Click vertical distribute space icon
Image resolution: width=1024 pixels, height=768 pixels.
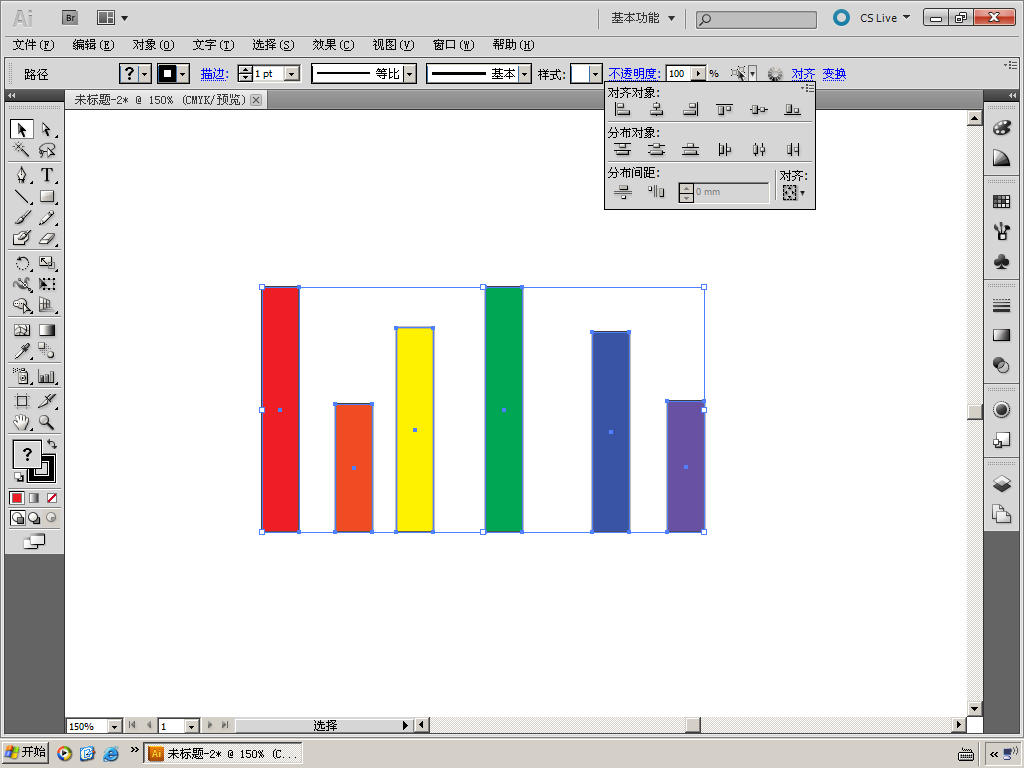[623, 192]
